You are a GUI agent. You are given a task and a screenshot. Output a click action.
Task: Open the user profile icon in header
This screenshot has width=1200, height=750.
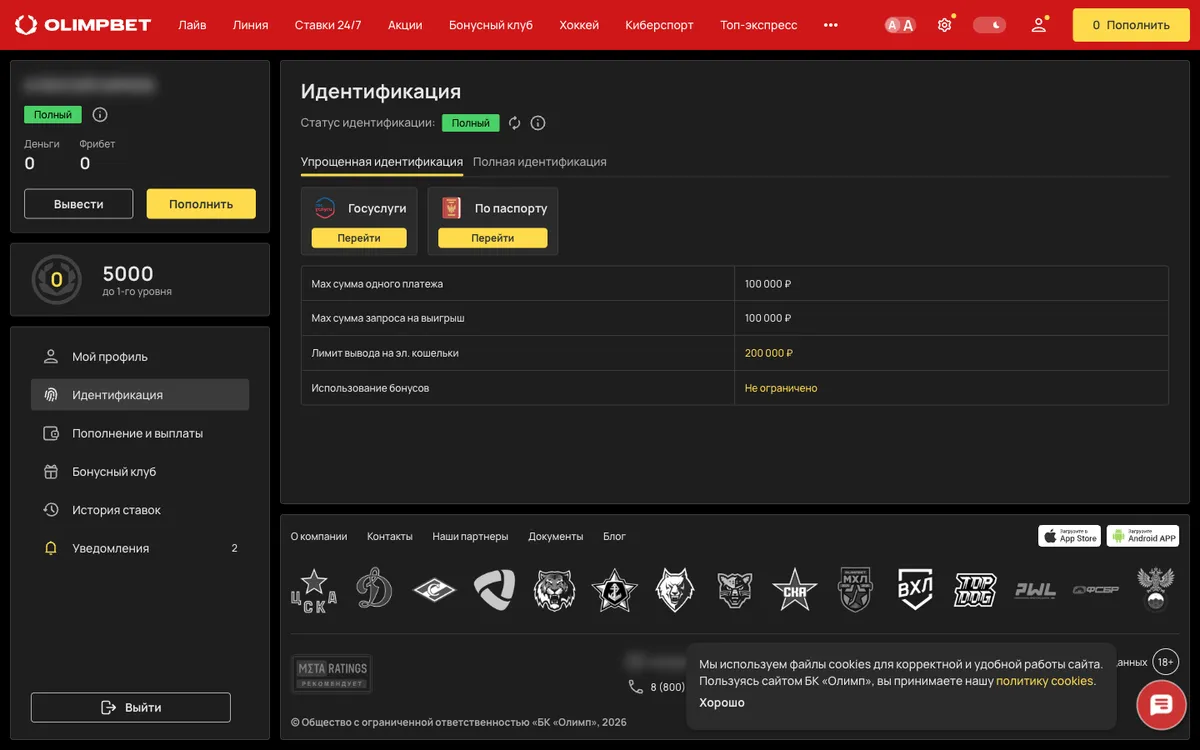[1039, 25]
